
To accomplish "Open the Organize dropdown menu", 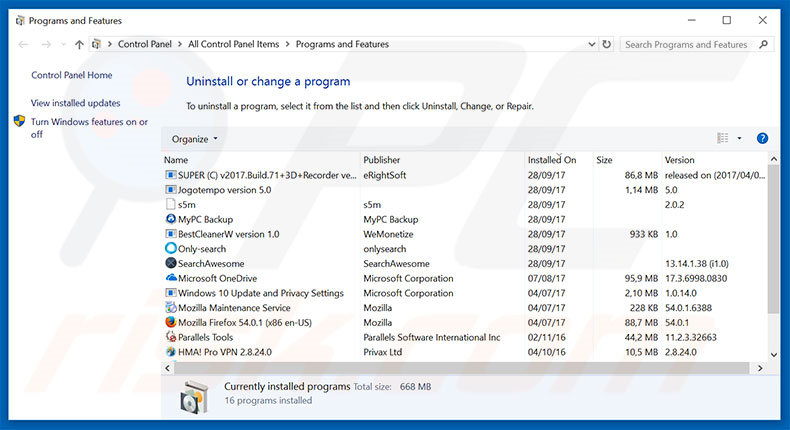I will (x=194, y=139).
